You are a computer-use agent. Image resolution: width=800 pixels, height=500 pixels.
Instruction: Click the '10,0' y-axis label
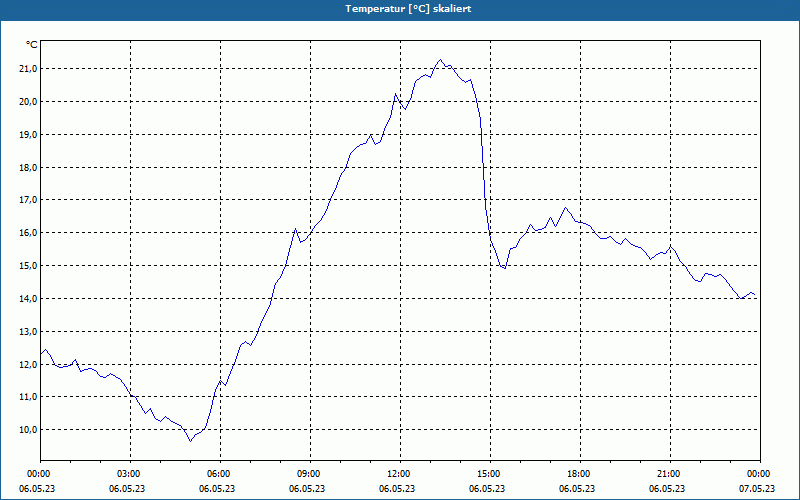coord(29,430)
